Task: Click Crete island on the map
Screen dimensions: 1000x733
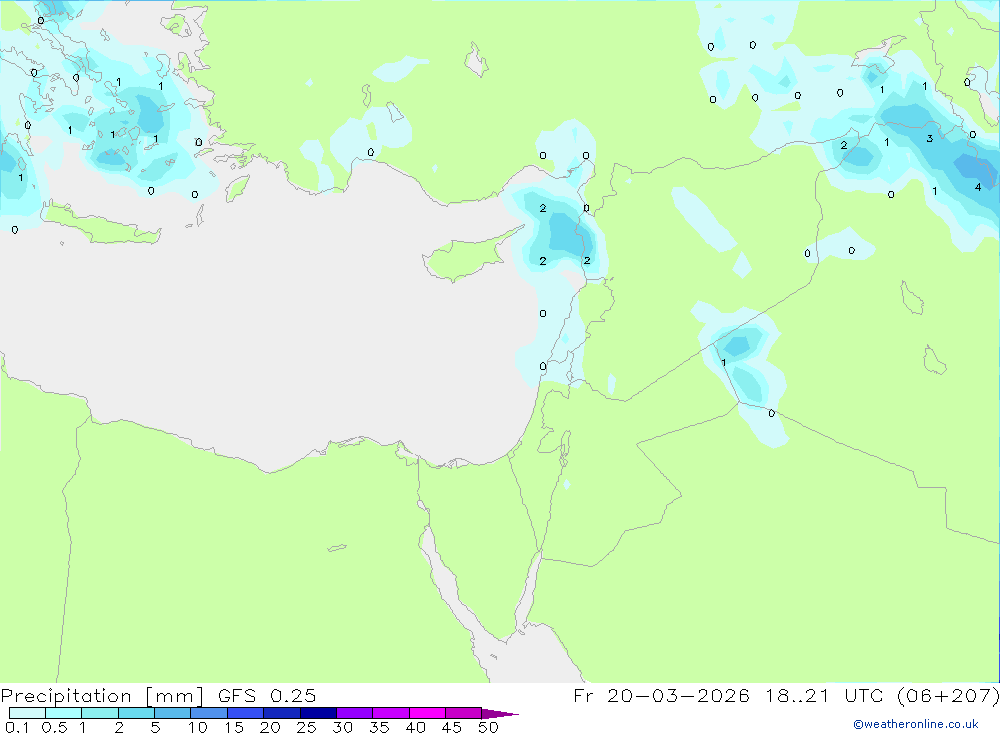Action: click(102, 225)
